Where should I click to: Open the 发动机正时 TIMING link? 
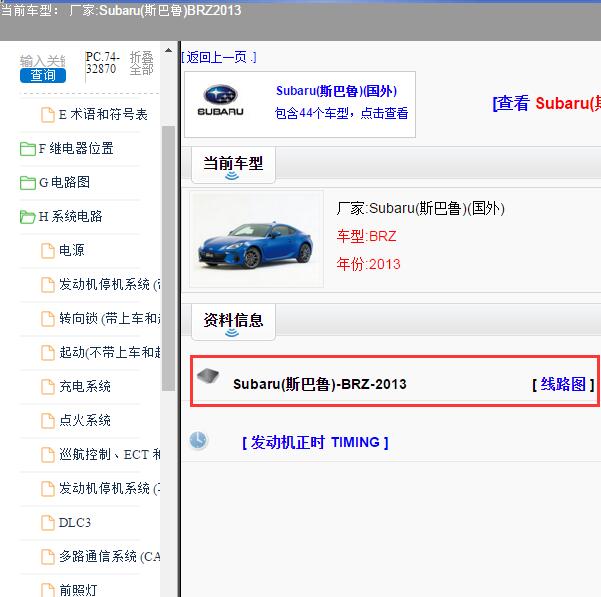point(315,442)
